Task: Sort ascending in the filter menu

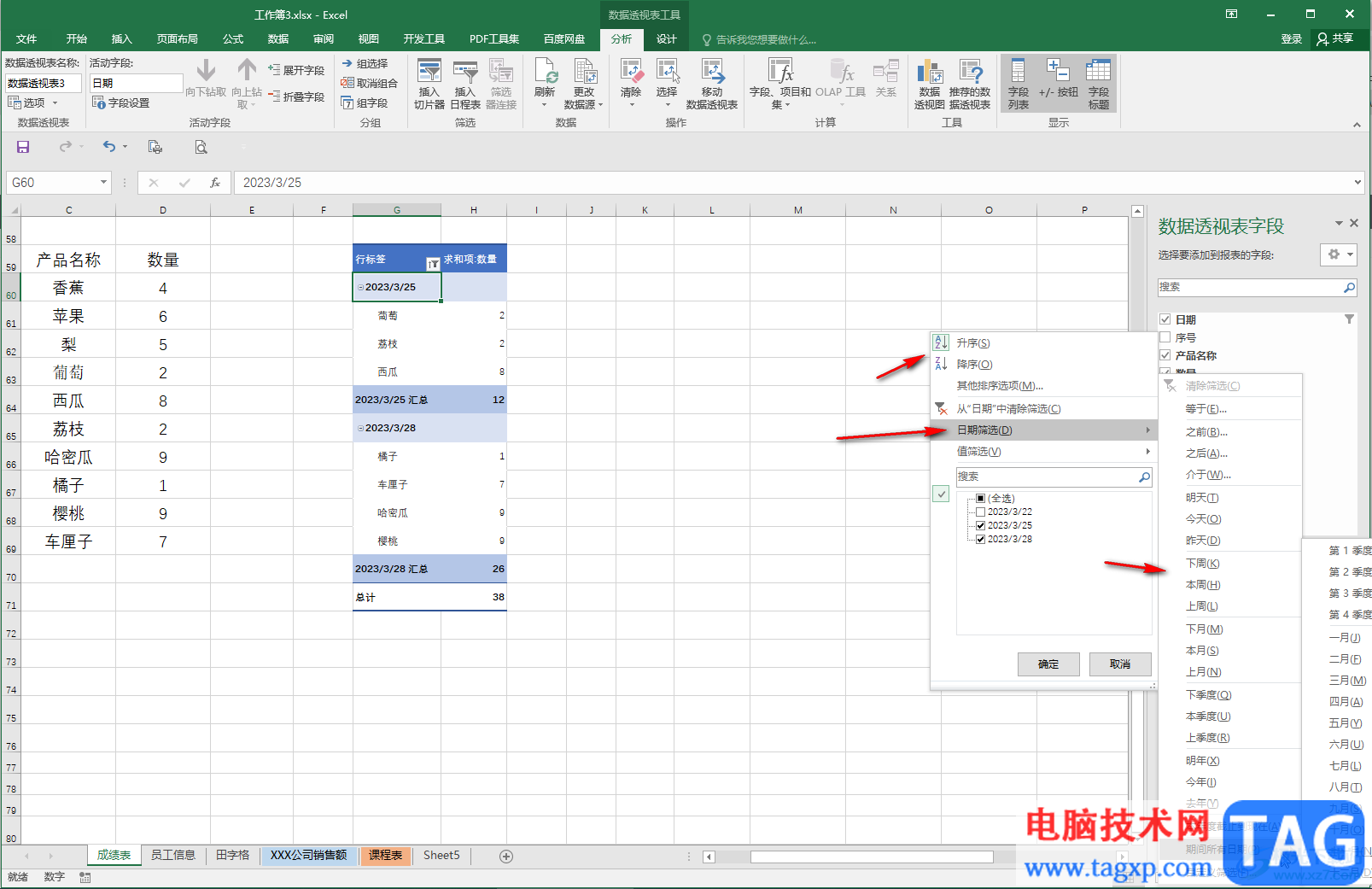Action: pyautogui.click(x=973, y=342)
